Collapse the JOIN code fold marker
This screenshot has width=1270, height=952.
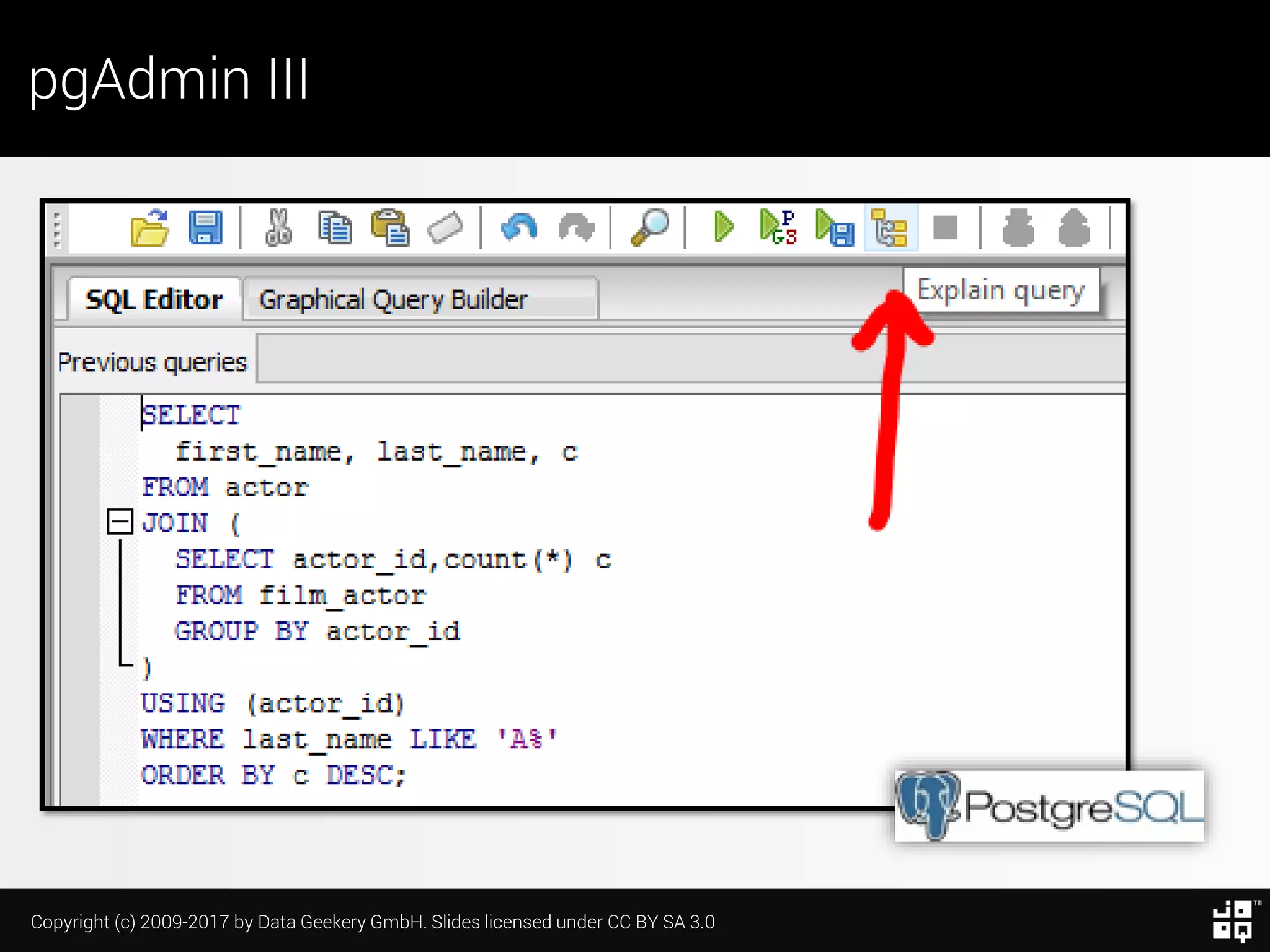[120, 522]
